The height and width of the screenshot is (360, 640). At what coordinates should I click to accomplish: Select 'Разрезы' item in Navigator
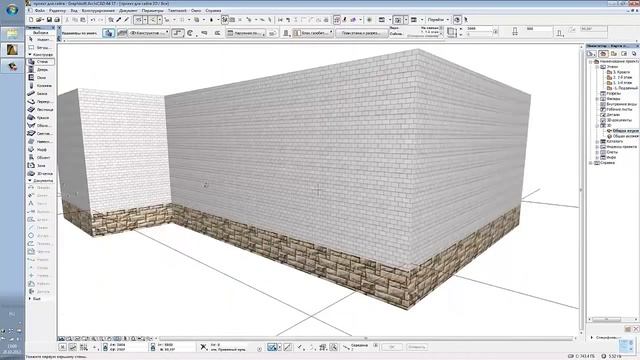[611, 93]
